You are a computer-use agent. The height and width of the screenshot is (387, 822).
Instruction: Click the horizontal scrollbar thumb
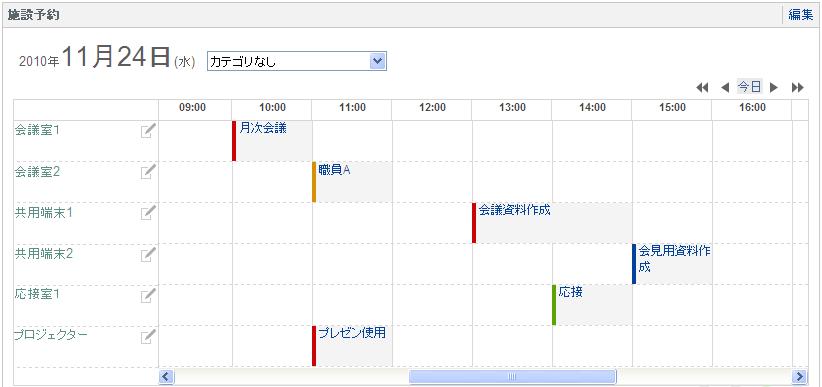tap(512, 376)
